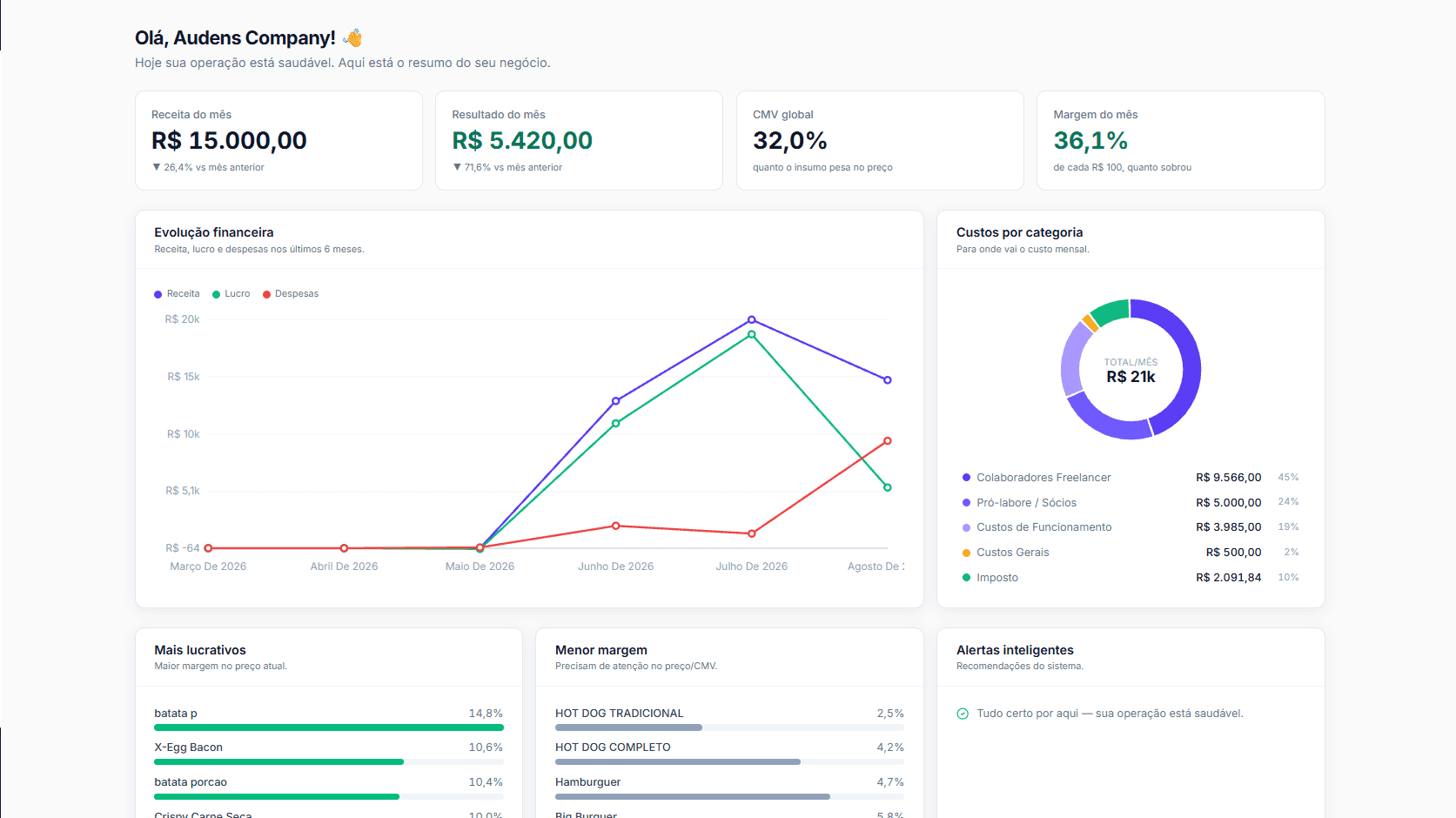Click the Alertas inteligentes card title
Viewport: 1456px width, 818px height.
(x=1015, y=650)
